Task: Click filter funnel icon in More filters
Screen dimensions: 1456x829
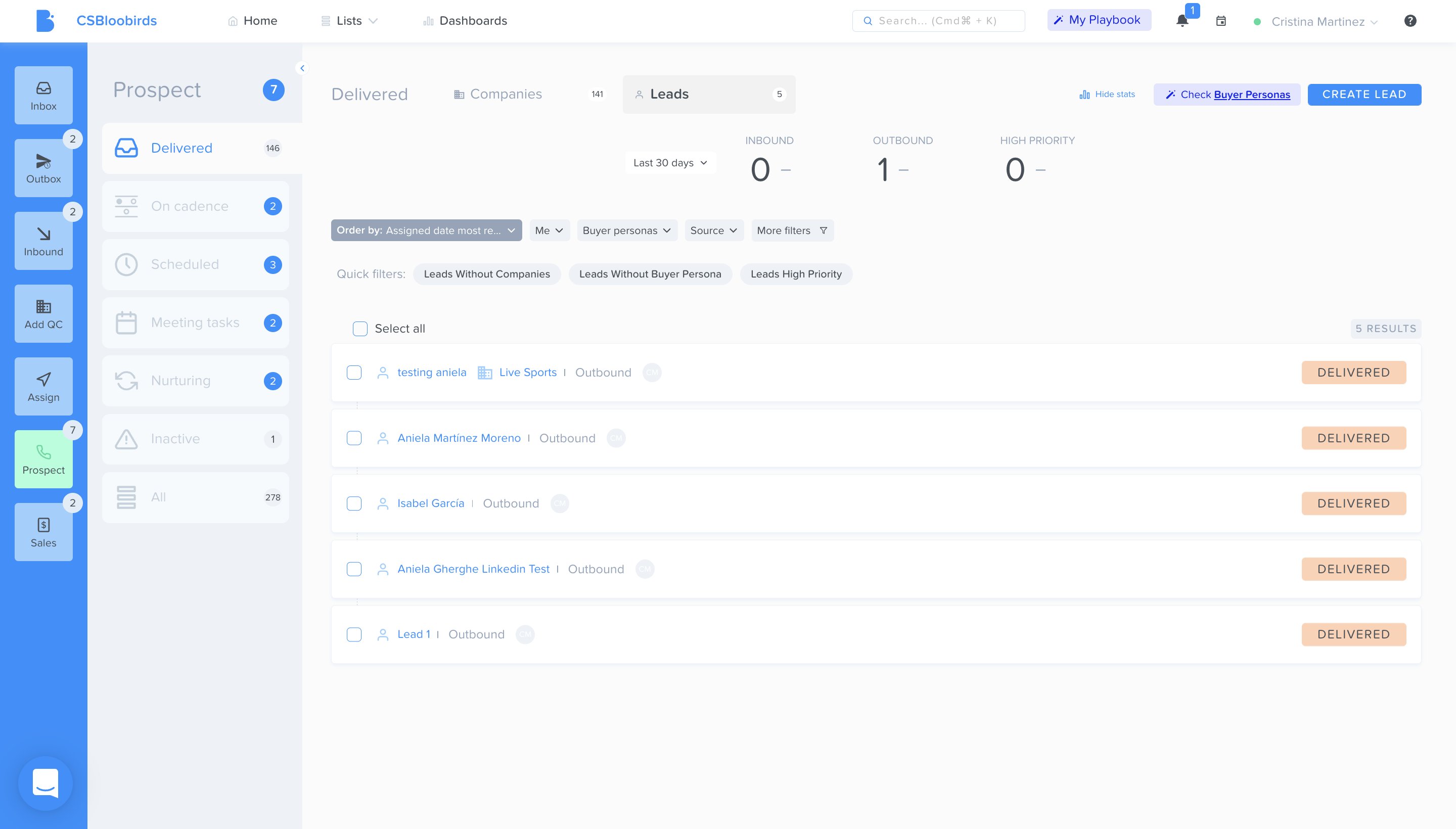Action: point(824,231)
